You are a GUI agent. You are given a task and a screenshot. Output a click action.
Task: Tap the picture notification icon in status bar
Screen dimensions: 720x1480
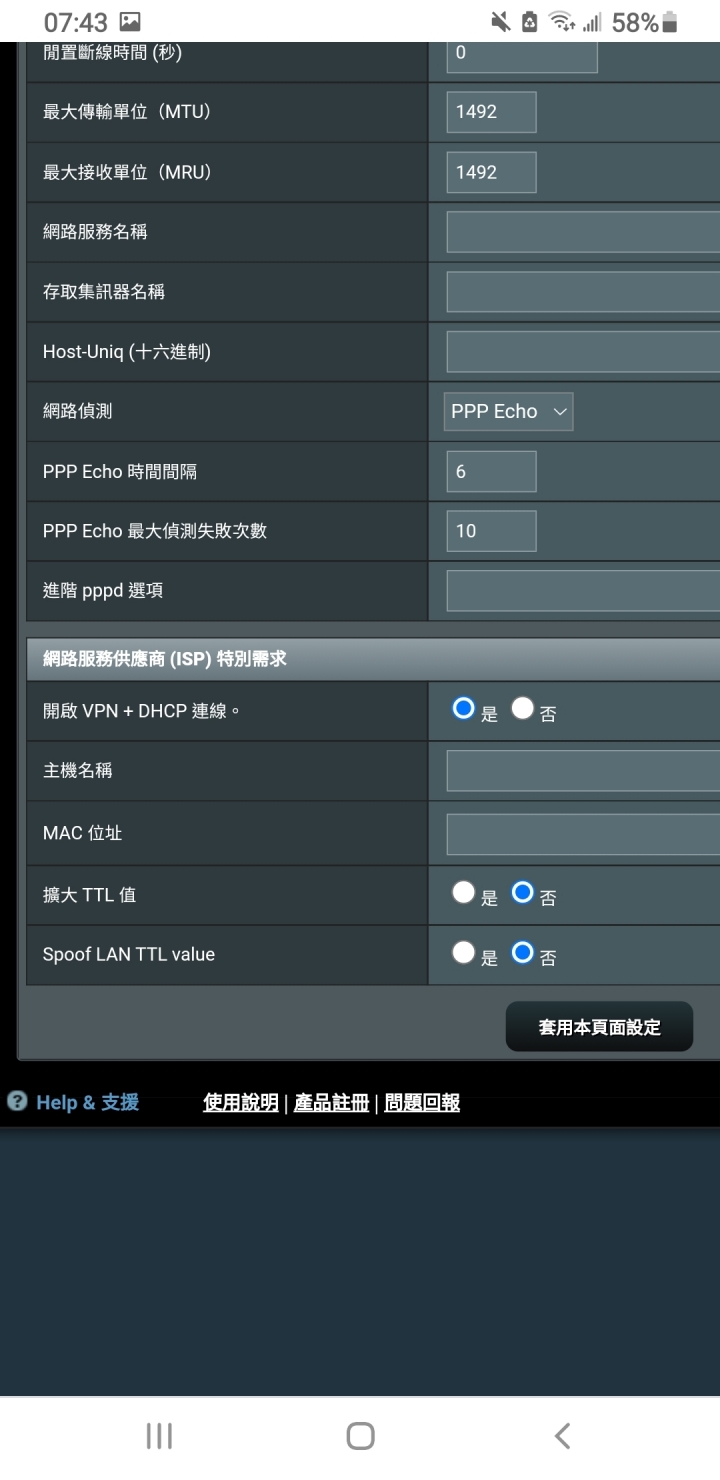coord(129,21)
